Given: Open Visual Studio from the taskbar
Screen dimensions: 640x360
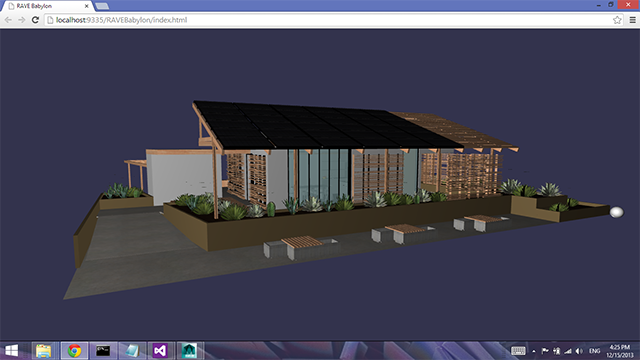Looking at the screenshot, I should [x=160, y=351].
